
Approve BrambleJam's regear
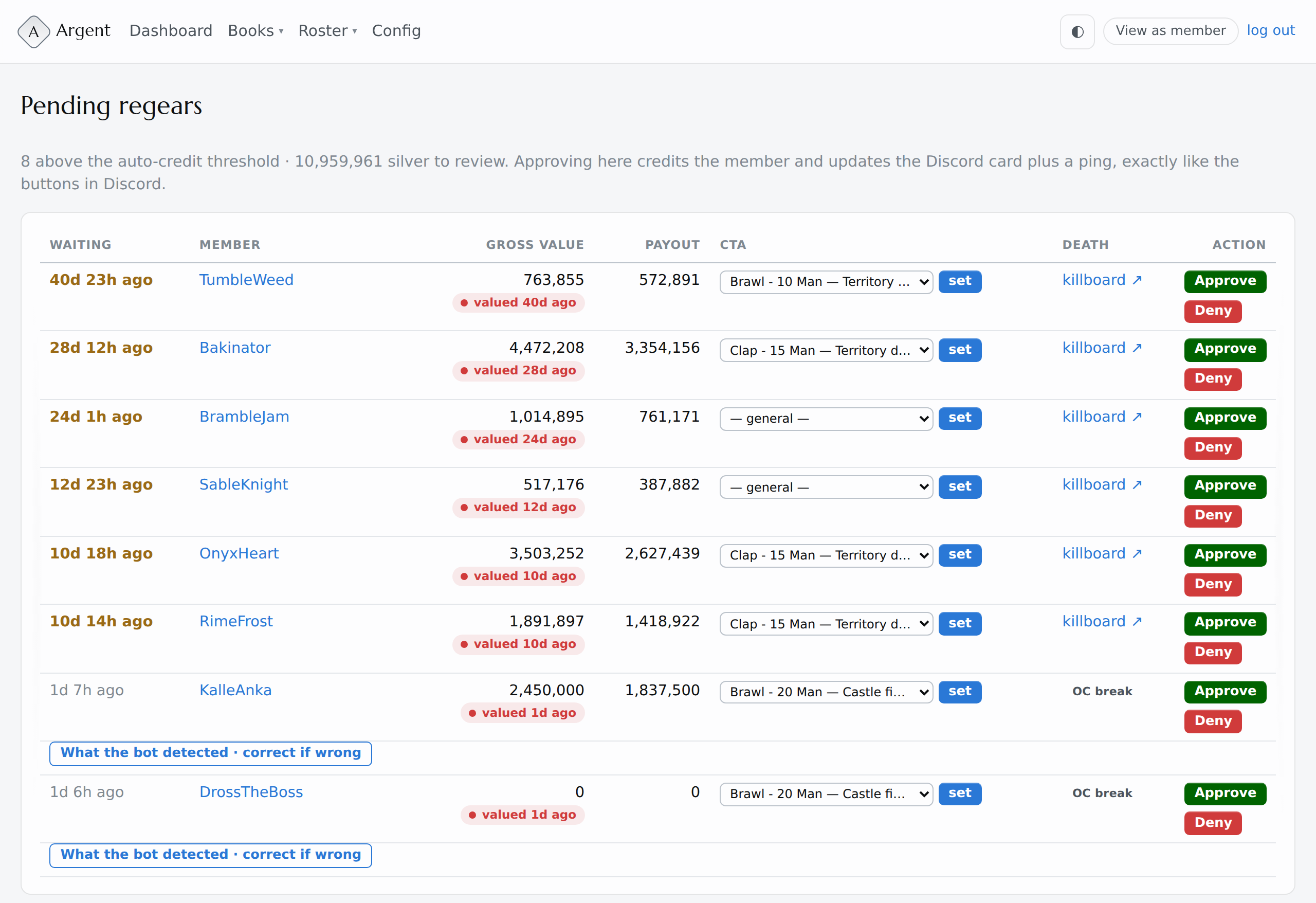pos(1226,419)
